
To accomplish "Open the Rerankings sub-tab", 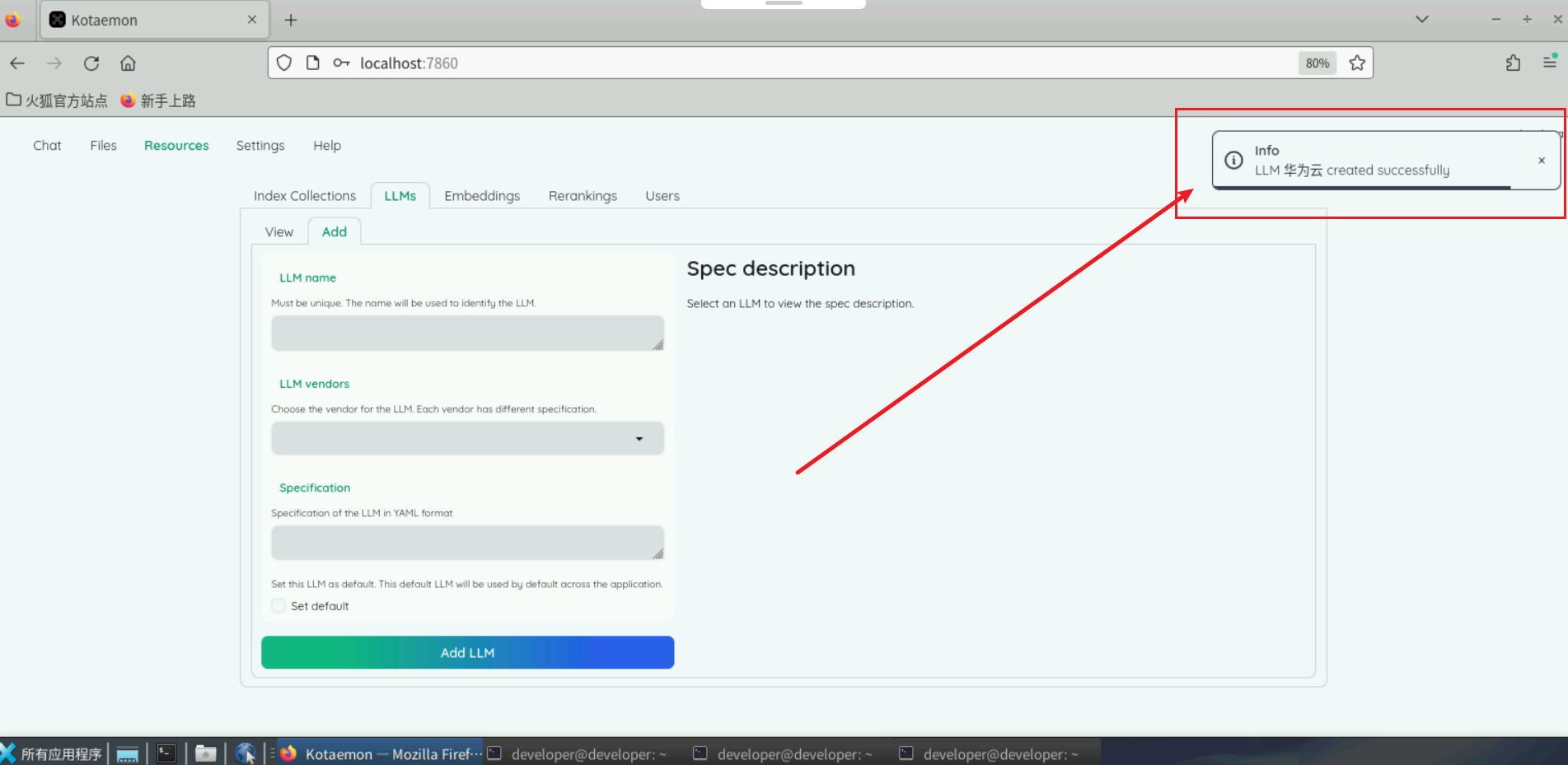I will [x=583, y=196].
